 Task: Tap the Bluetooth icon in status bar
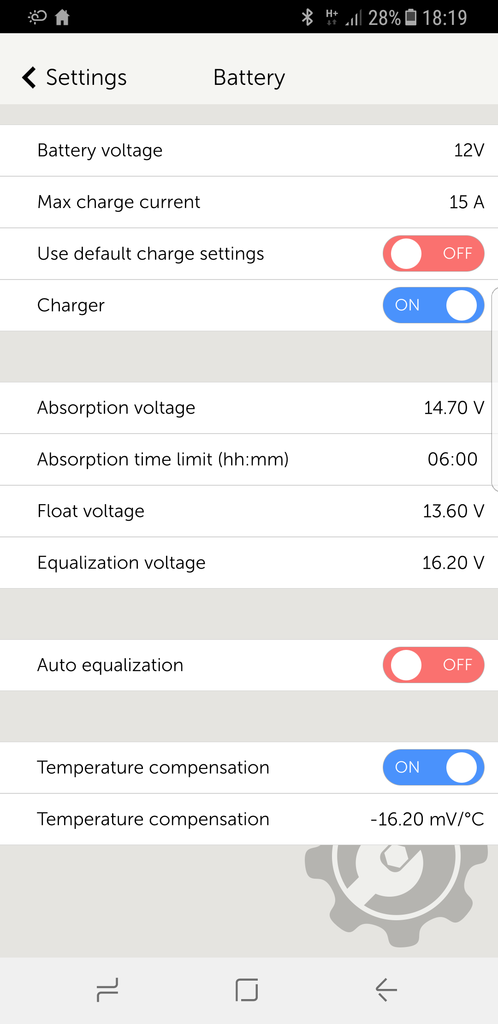coord(307,17)
